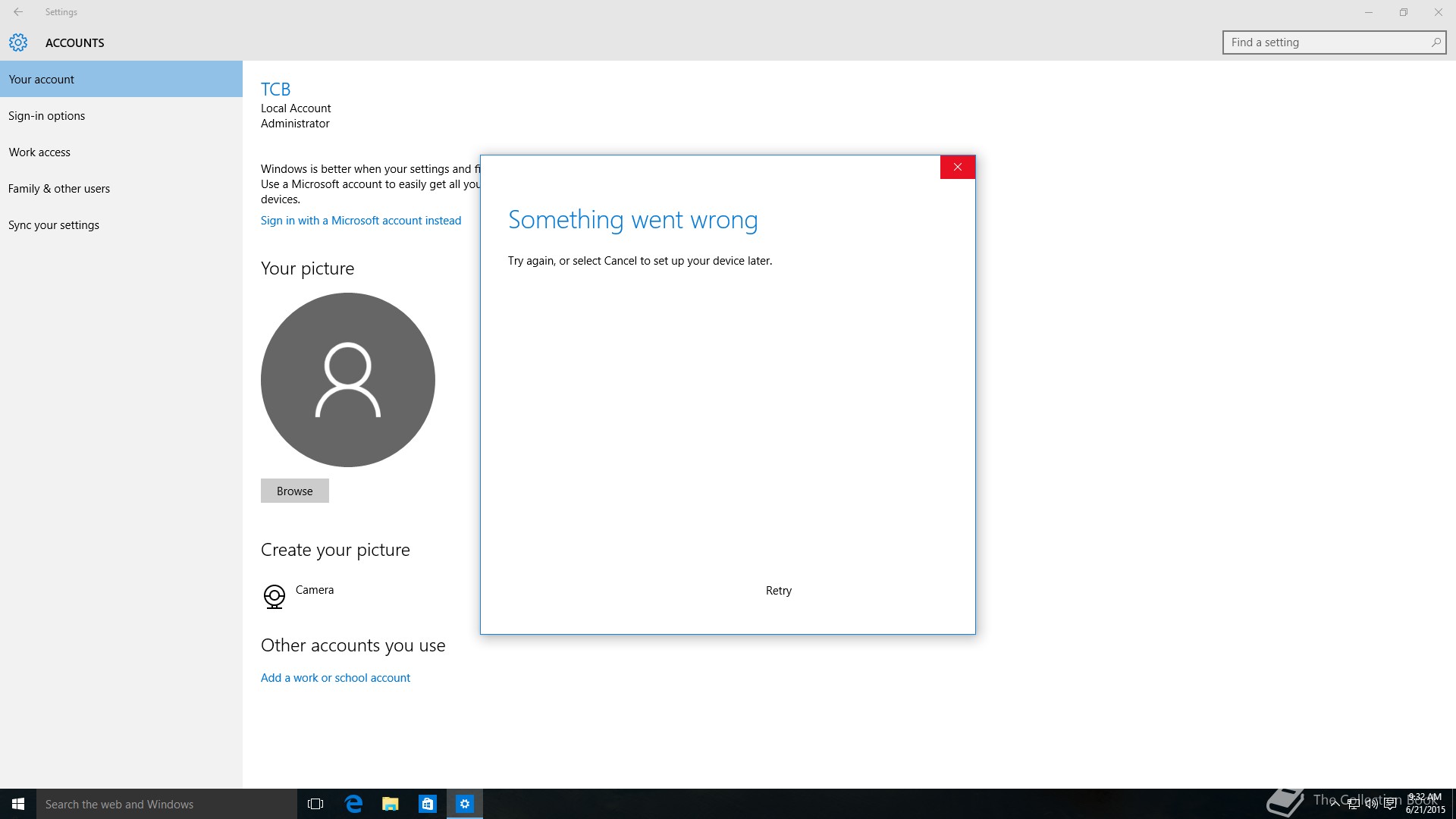Click the TCB account name
This screenshot has height=819, width=1456.
(275, 89)
